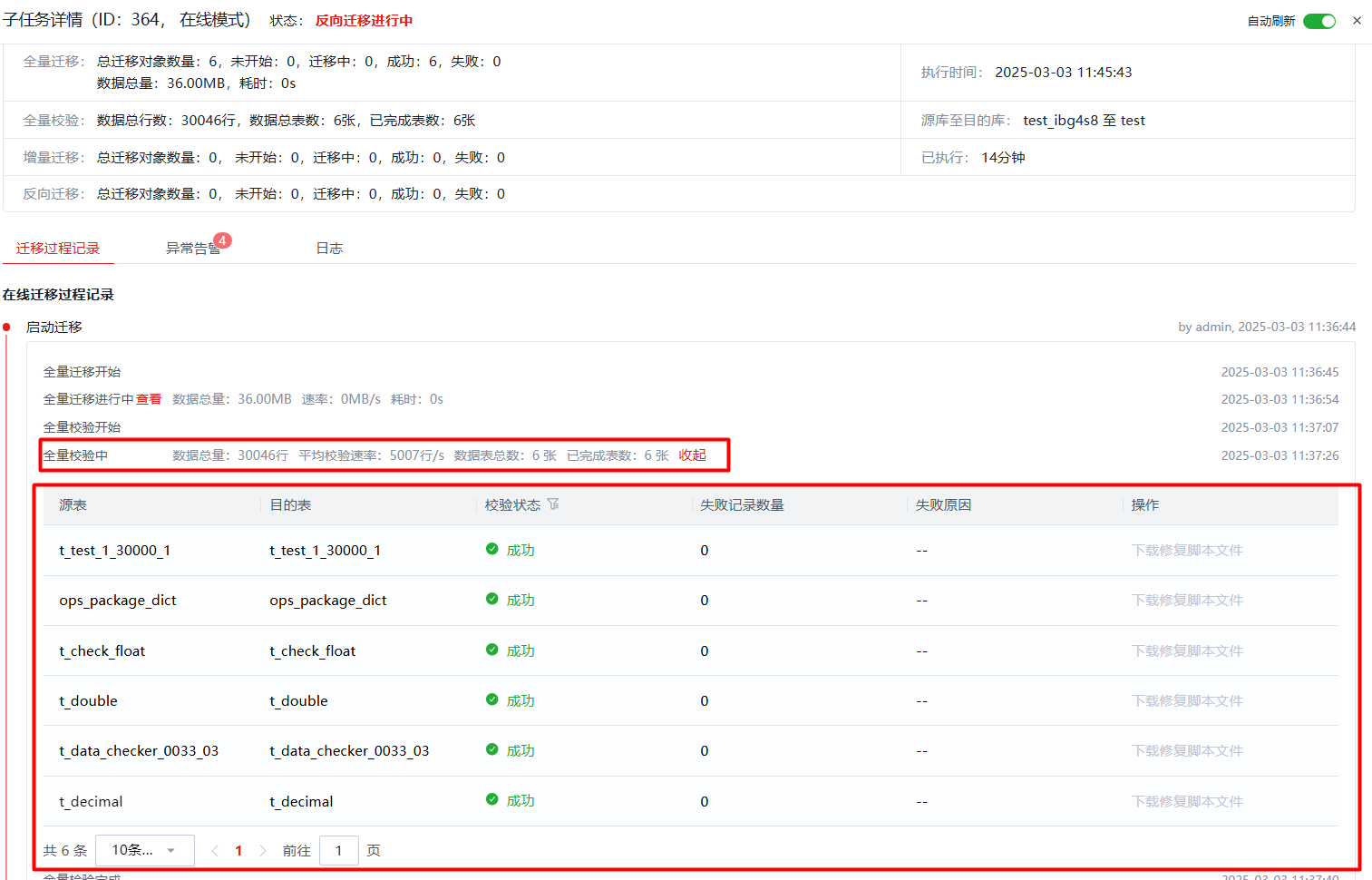Click the filter icon beside 校验状态 header

click(x=553, y=504)
